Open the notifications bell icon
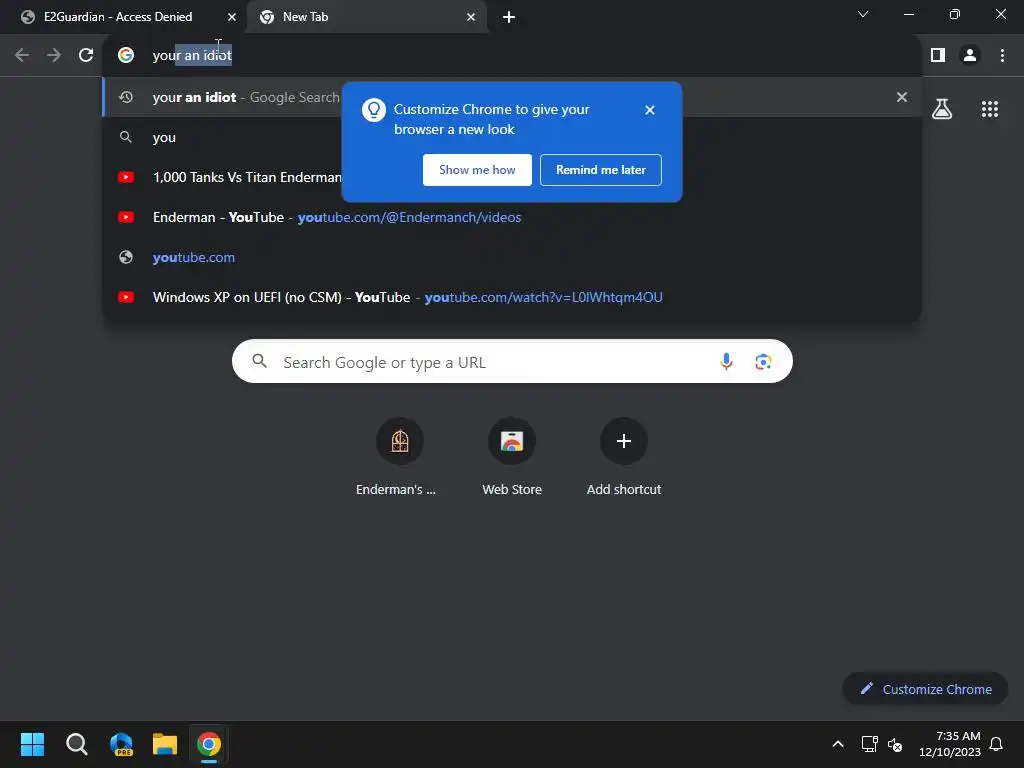This screenshot has height=768, width=1024. point(997,744)
